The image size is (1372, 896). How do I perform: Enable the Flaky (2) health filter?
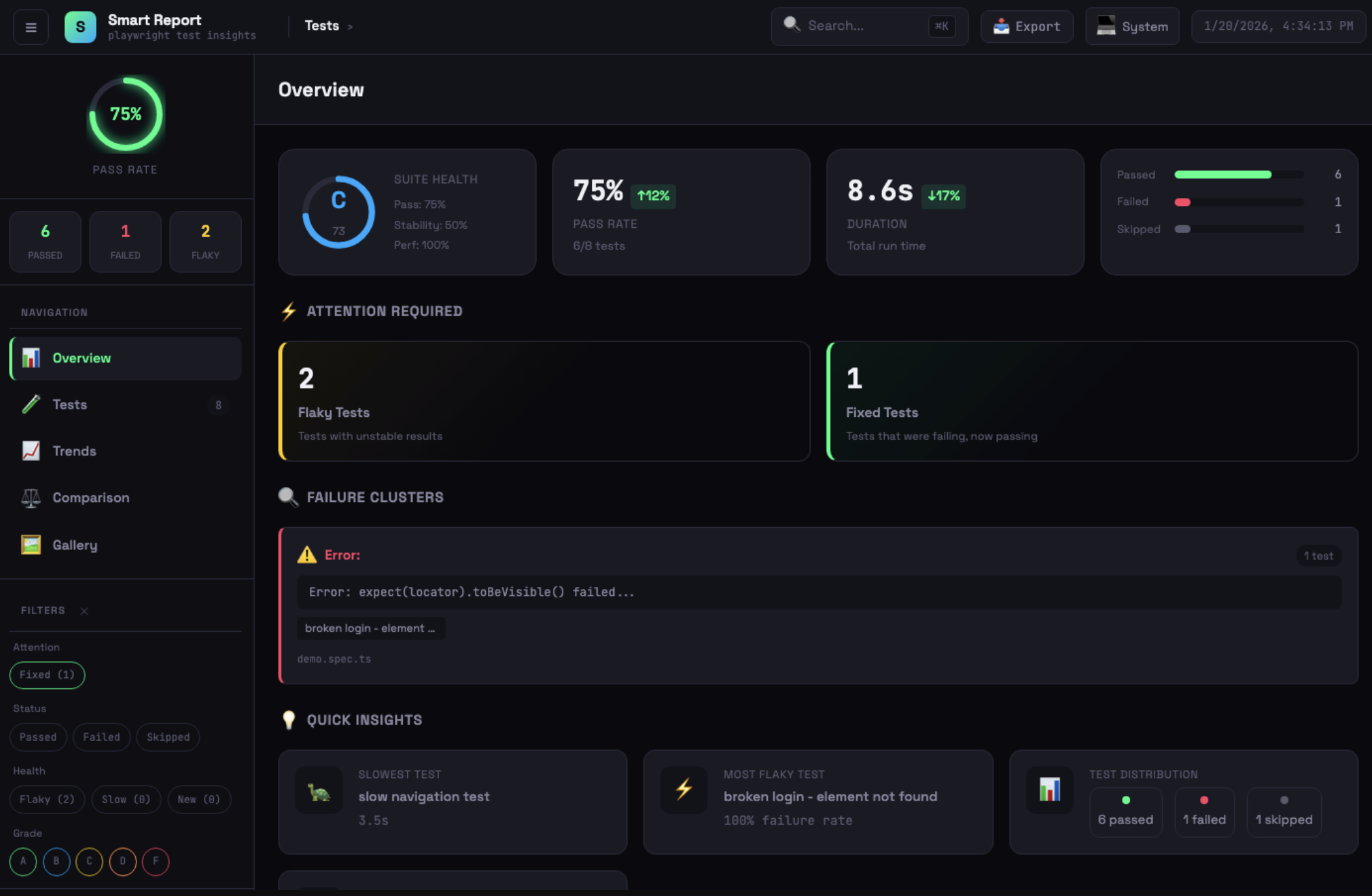click(x=47, y=799)
